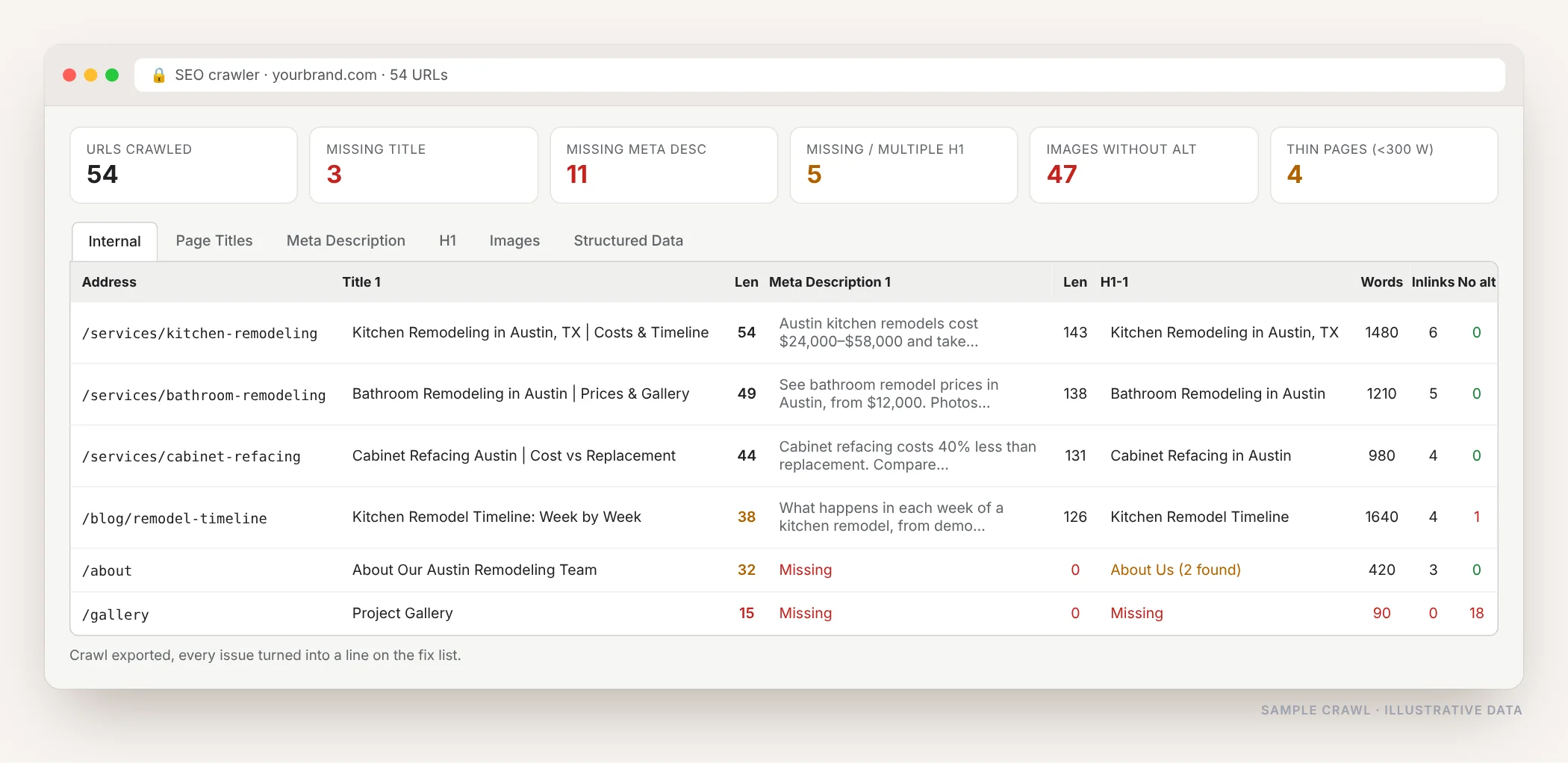
Task: Click title 'Kitchen Remodel Timeline: Week by Week'
Action: [497, 517]
